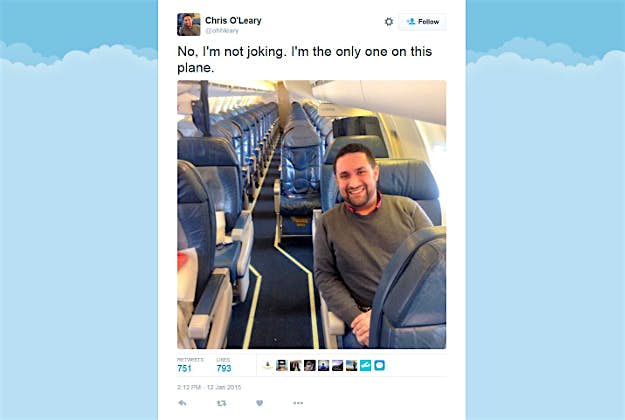
Task: Click the last blue speech-bubble liker avatar
Action: coord(379,365)
